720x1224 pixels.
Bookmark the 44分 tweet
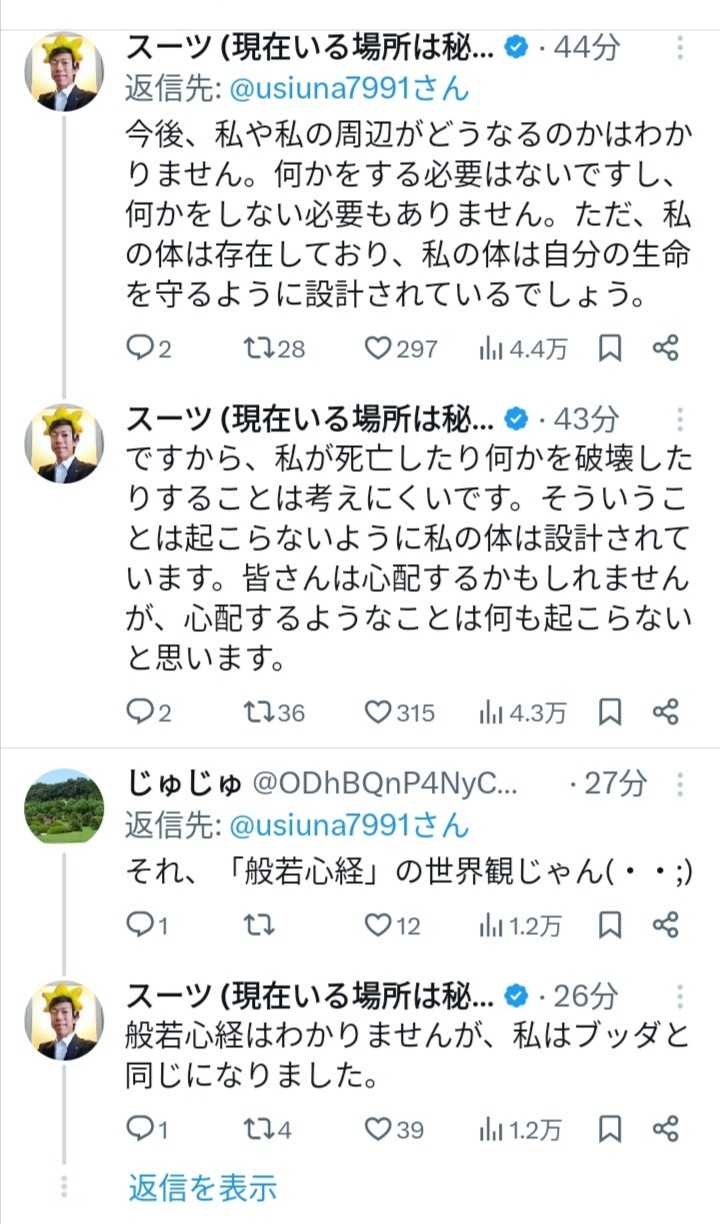(610, 348)
